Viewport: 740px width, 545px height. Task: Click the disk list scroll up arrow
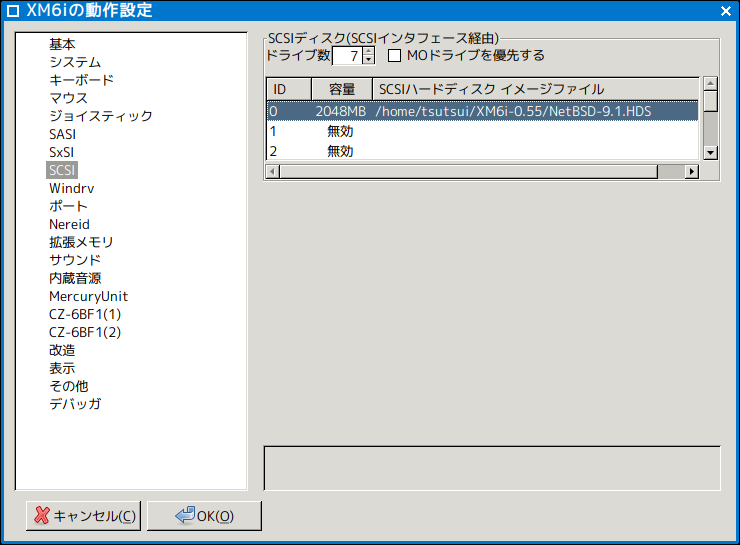(710, 84)
